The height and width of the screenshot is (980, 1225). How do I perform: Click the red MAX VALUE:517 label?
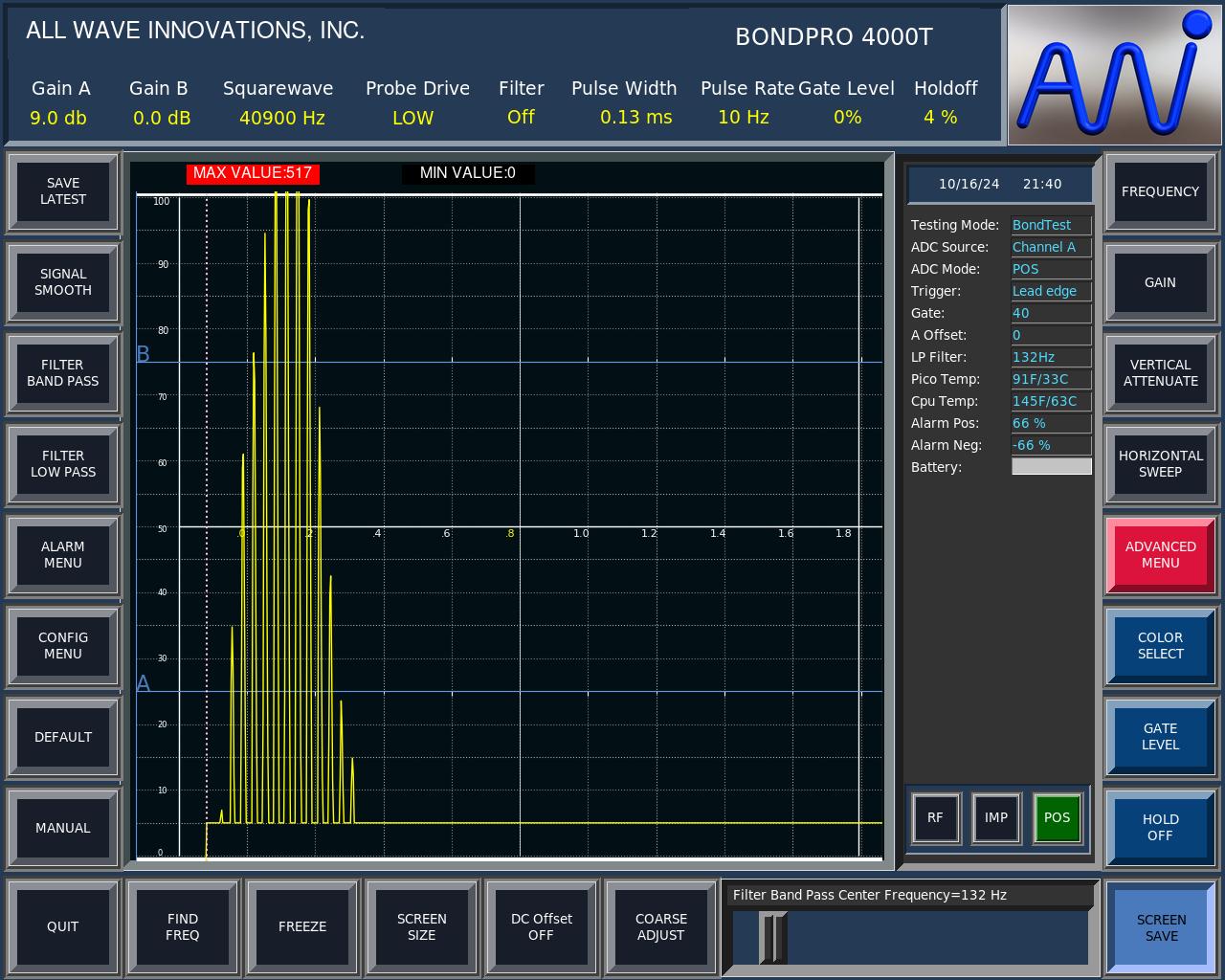(x=253, y=173)
